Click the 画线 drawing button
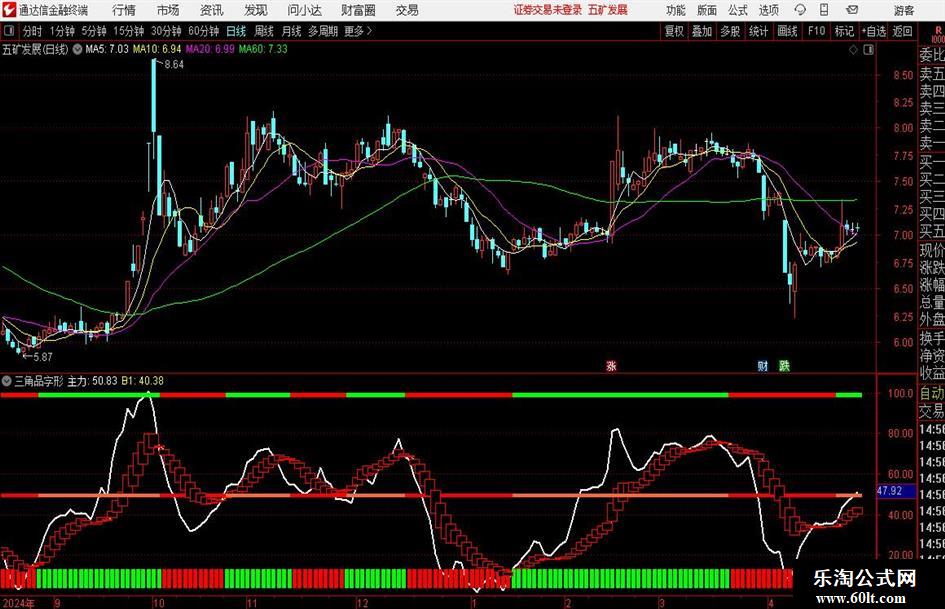This screenshot has height=609, width=945. coord(787,31)
